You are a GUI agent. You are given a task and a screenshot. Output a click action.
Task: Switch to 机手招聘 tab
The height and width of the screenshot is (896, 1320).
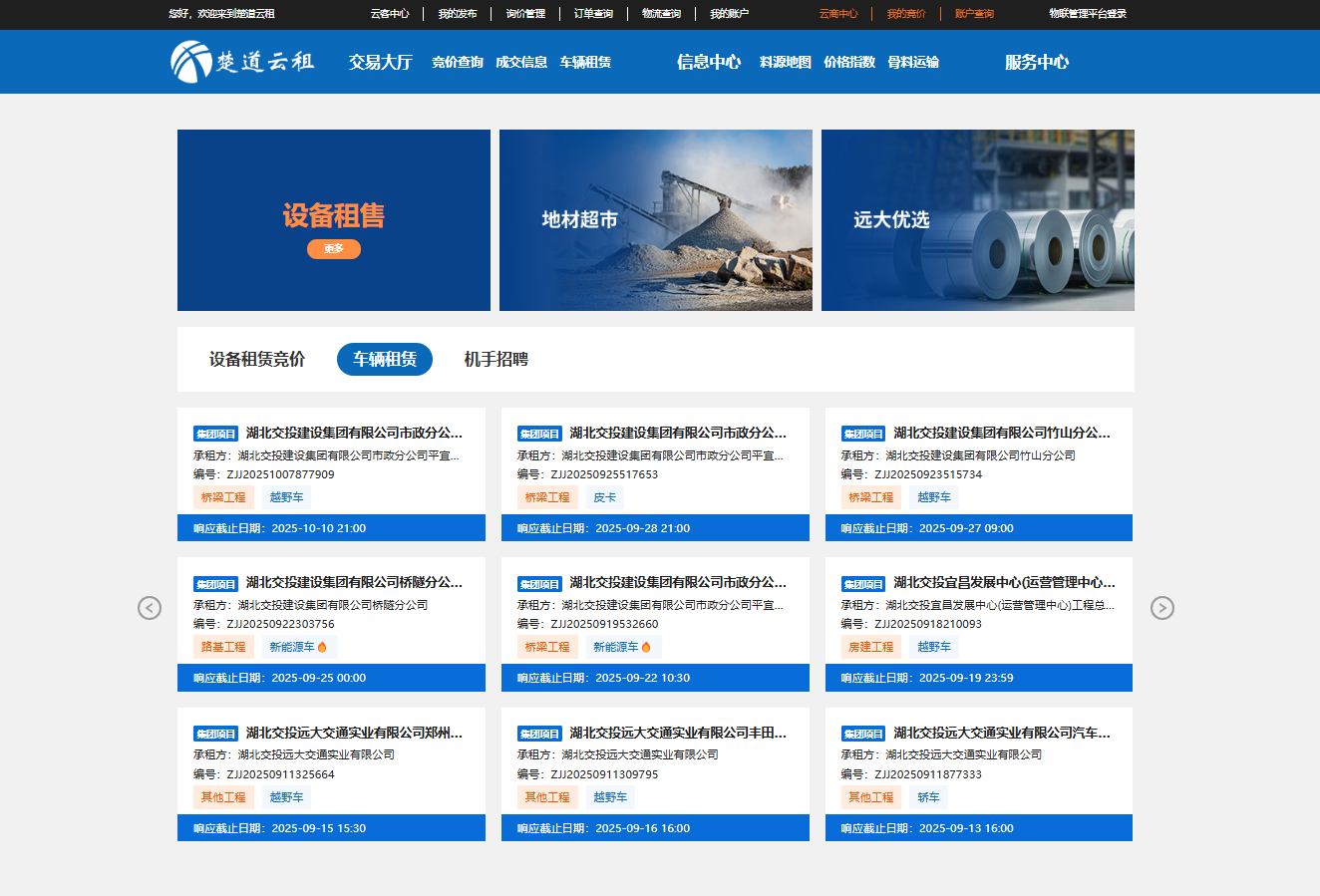496,359
